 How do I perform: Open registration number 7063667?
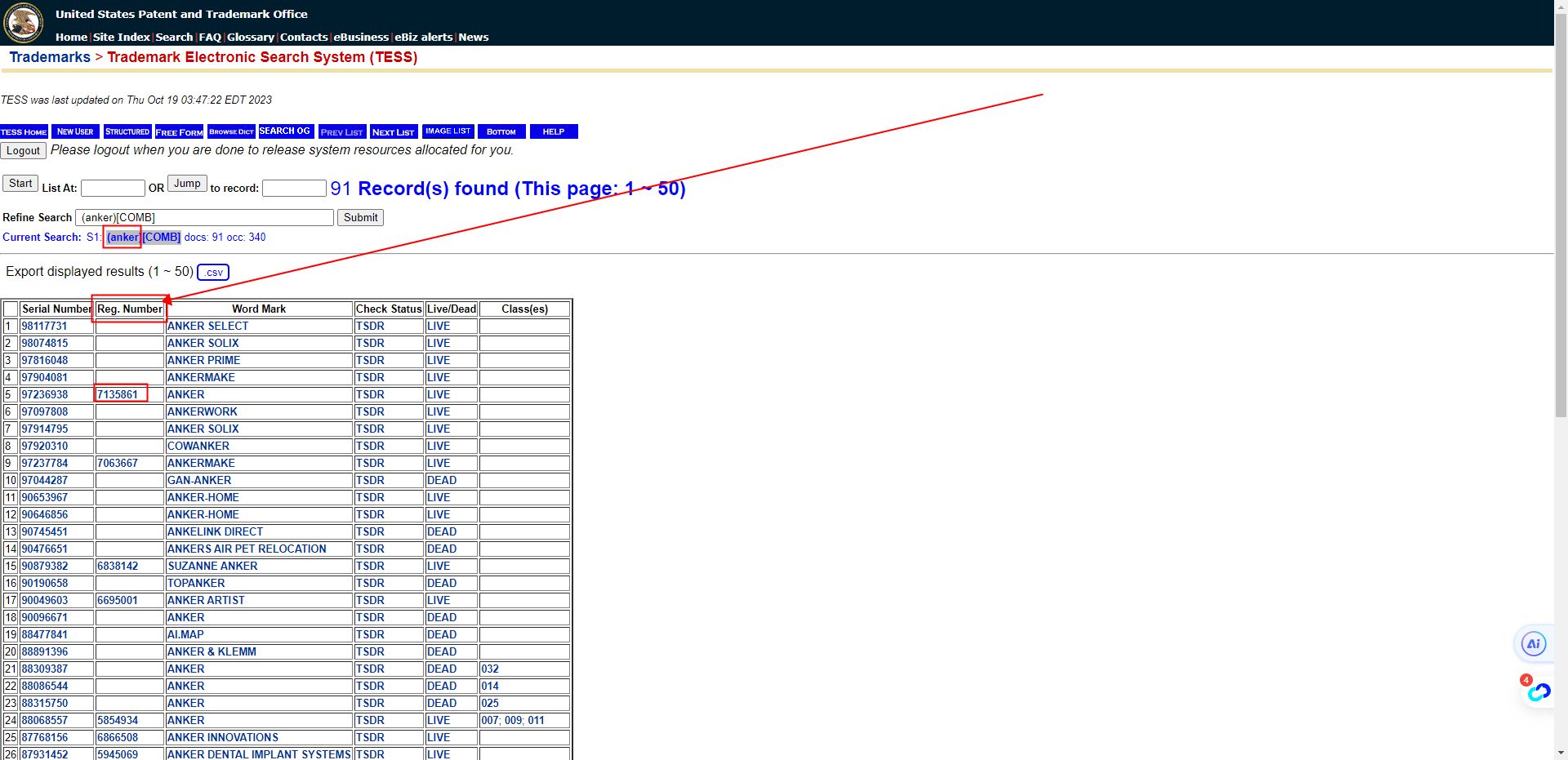tap(118, 464)
